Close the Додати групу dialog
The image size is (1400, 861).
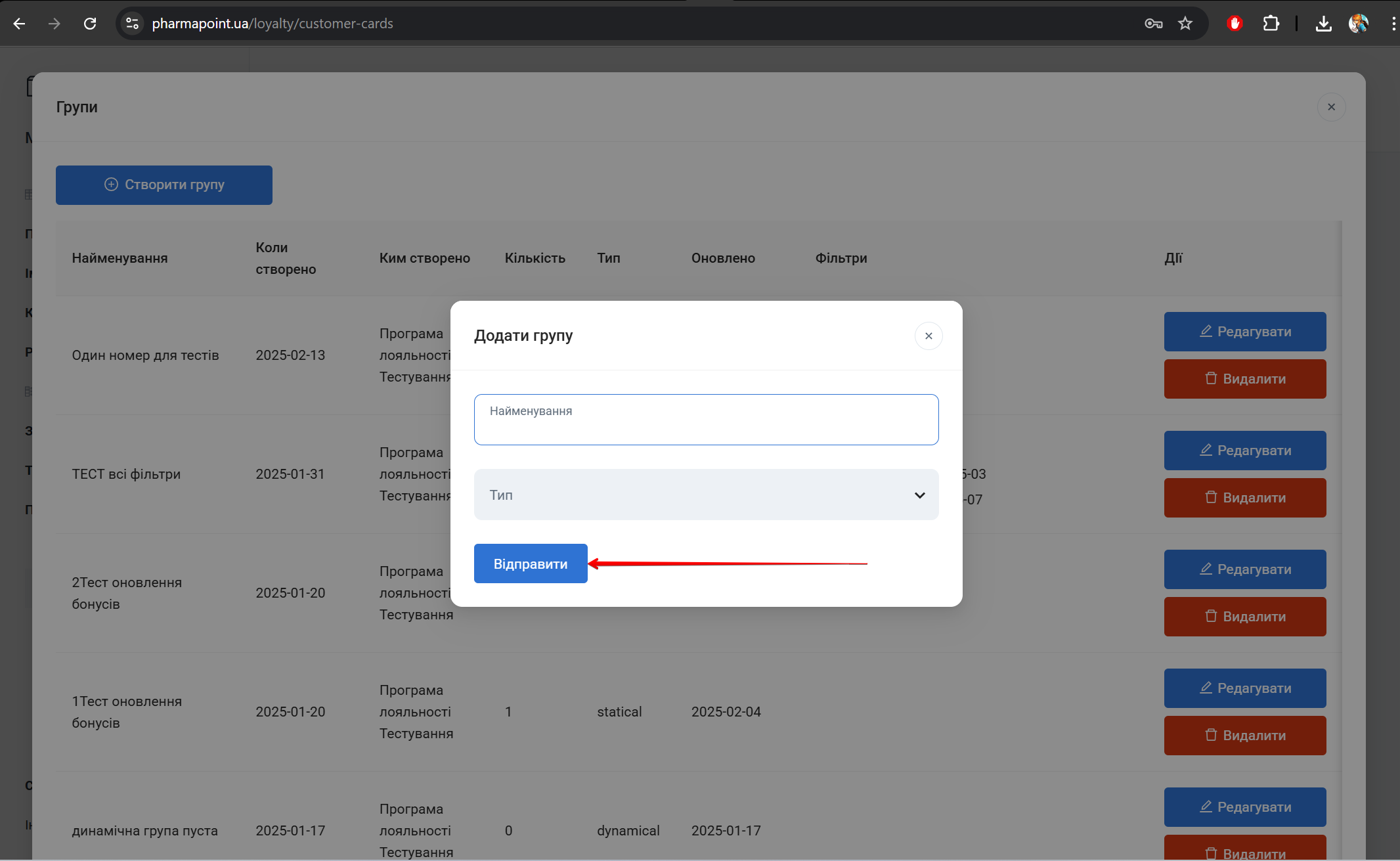(929, 336)
